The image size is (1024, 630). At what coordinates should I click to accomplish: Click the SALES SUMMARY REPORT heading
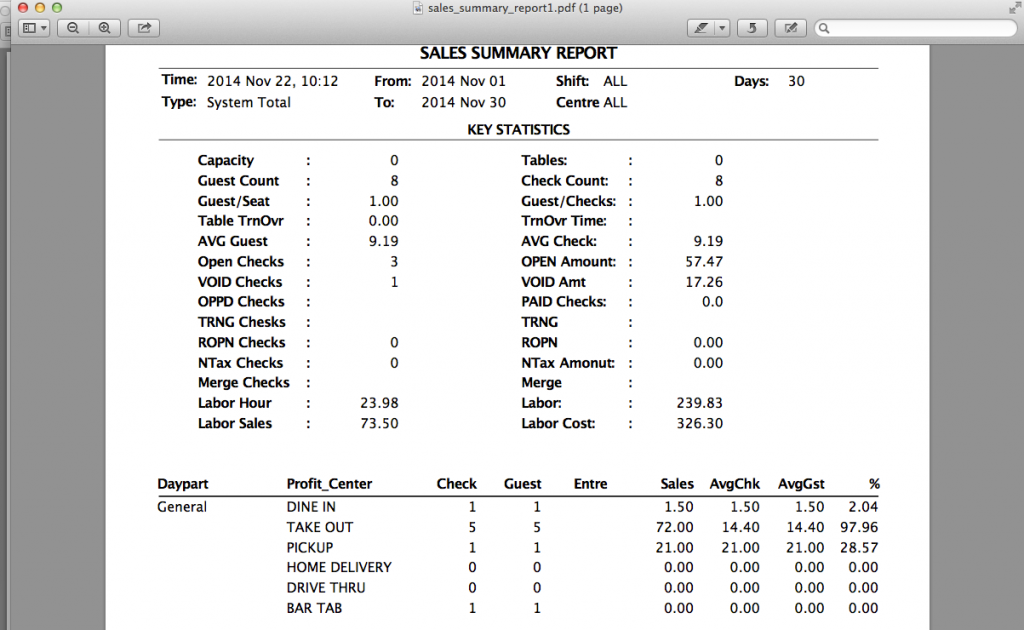point(518,52)
